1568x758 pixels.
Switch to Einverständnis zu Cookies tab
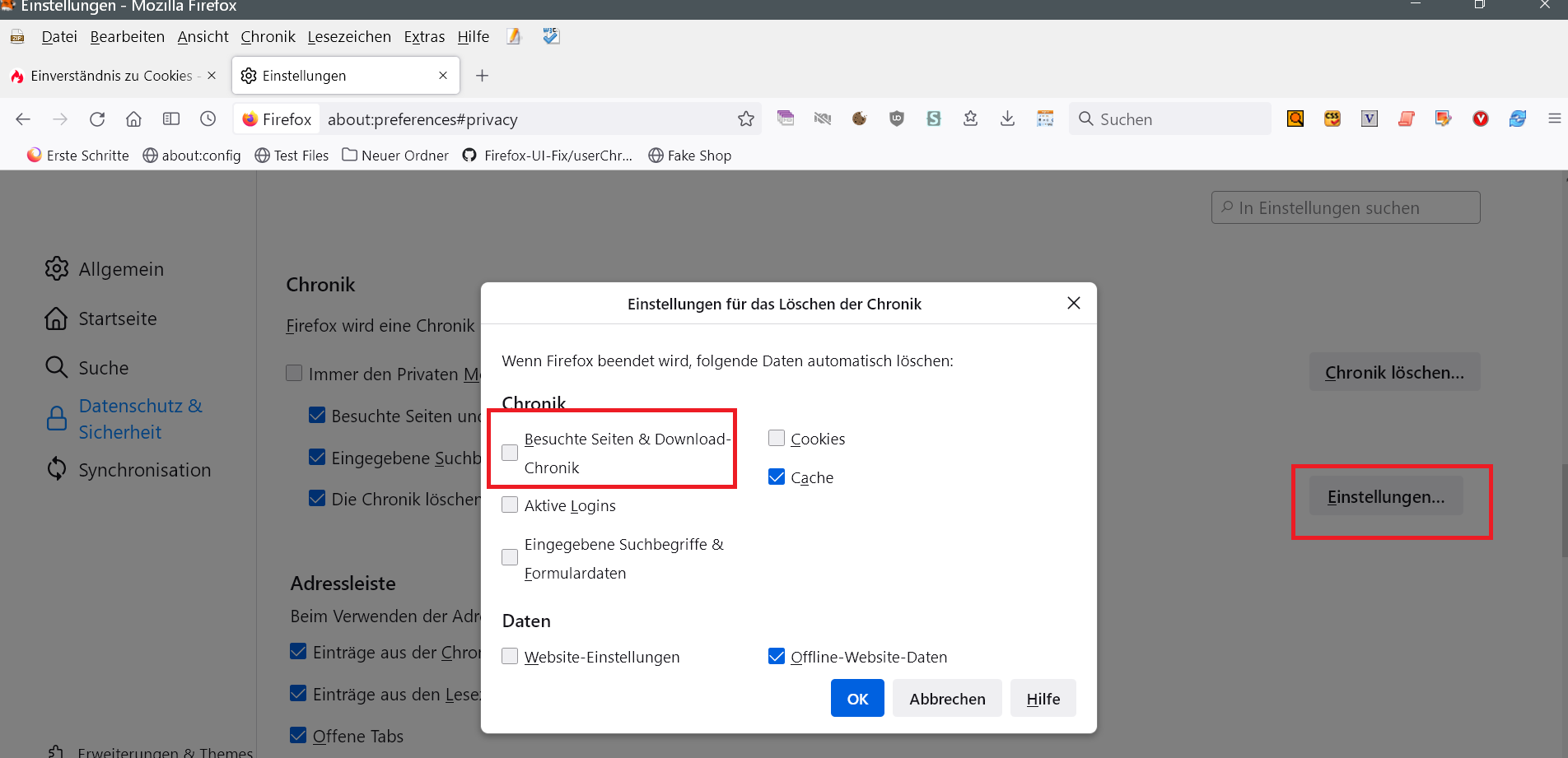point(111,76)
